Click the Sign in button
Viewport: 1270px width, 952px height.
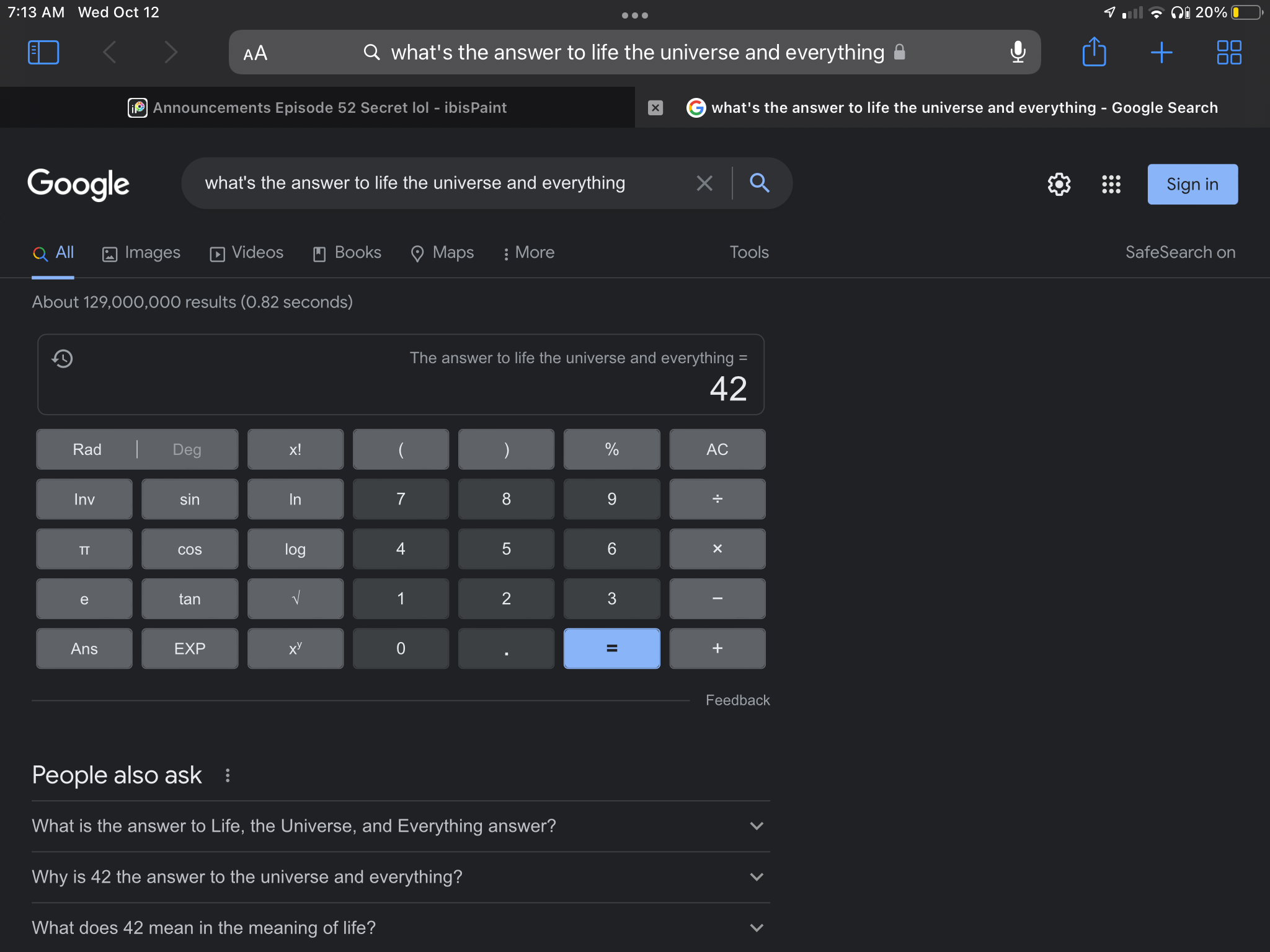1192,184
